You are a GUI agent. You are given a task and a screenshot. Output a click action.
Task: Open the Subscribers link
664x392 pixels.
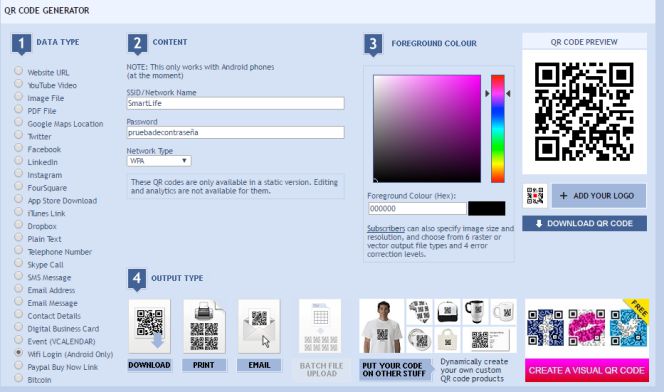pos(386,229)
